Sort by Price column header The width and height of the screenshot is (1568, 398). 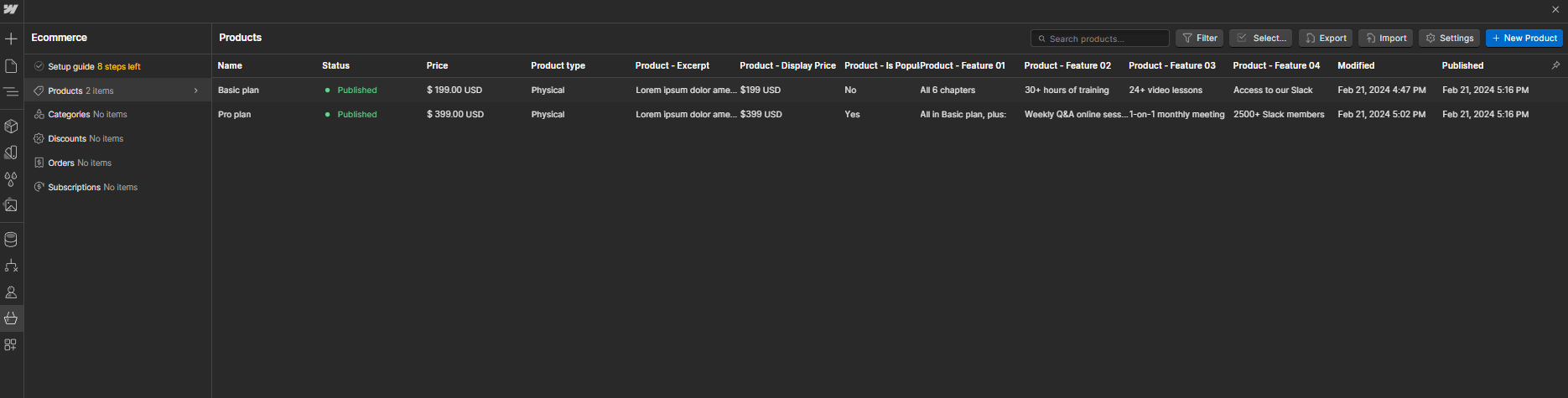click(437, 65)
